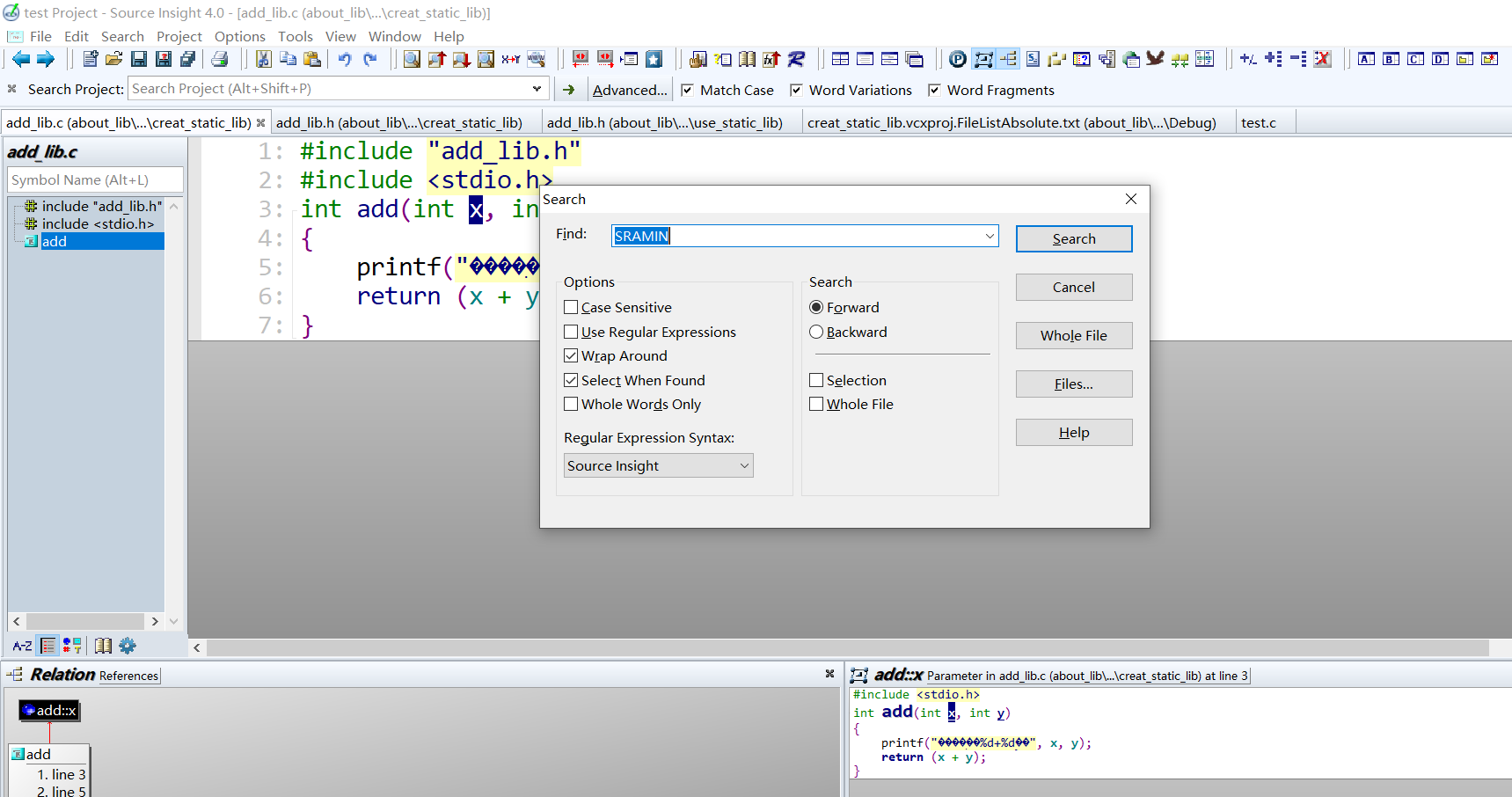This screenshot has height=797, width=1512.
Task: Click the Whole File button
Action: coord(1074,335)
